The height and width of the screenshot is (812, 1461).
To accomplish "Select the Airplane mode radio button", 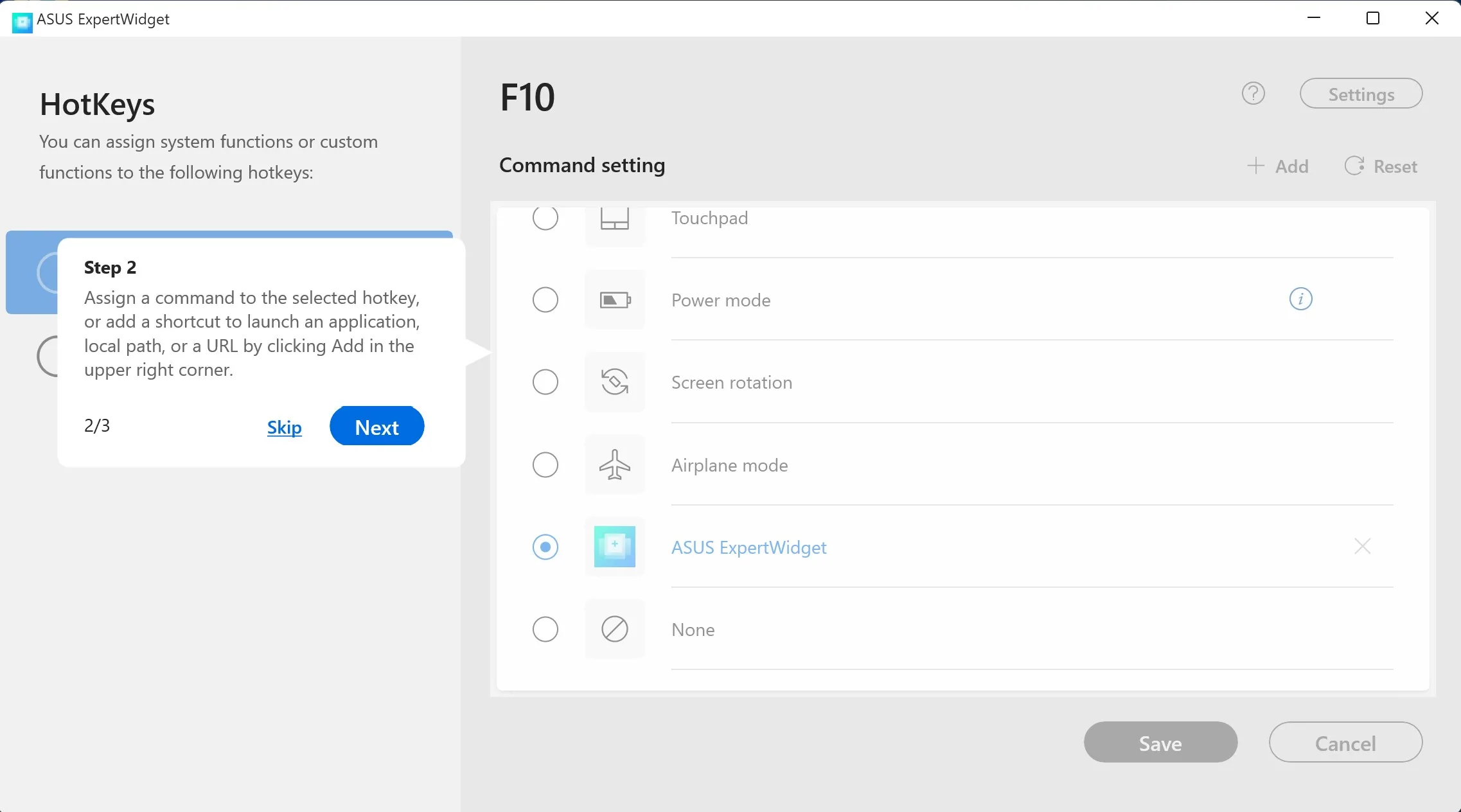I will pos(545,464).
